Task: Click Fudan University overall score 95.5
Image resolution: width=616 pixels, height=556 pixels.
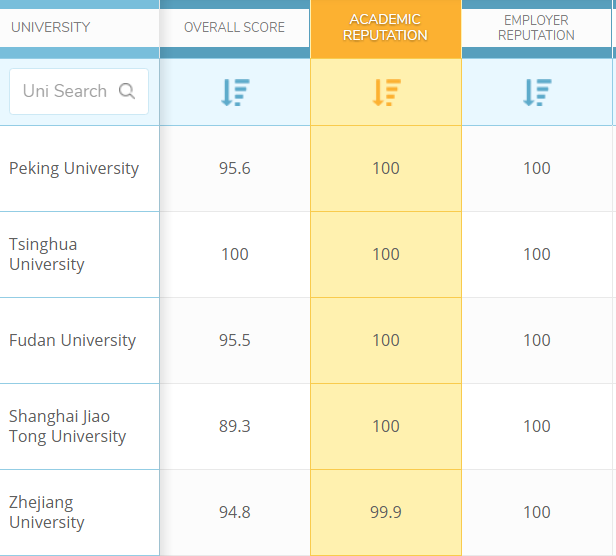Action: pos(235,340)
